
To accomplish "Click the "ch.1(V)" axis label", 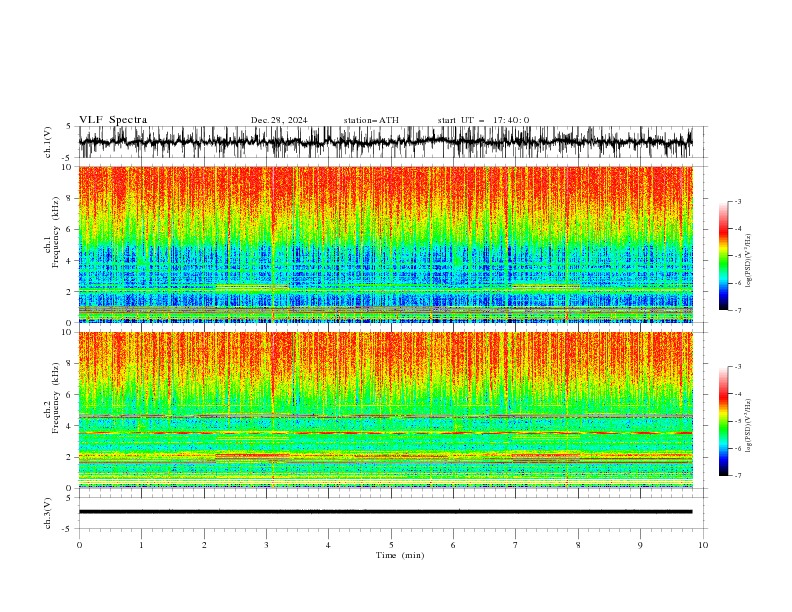I will [48, 142].
